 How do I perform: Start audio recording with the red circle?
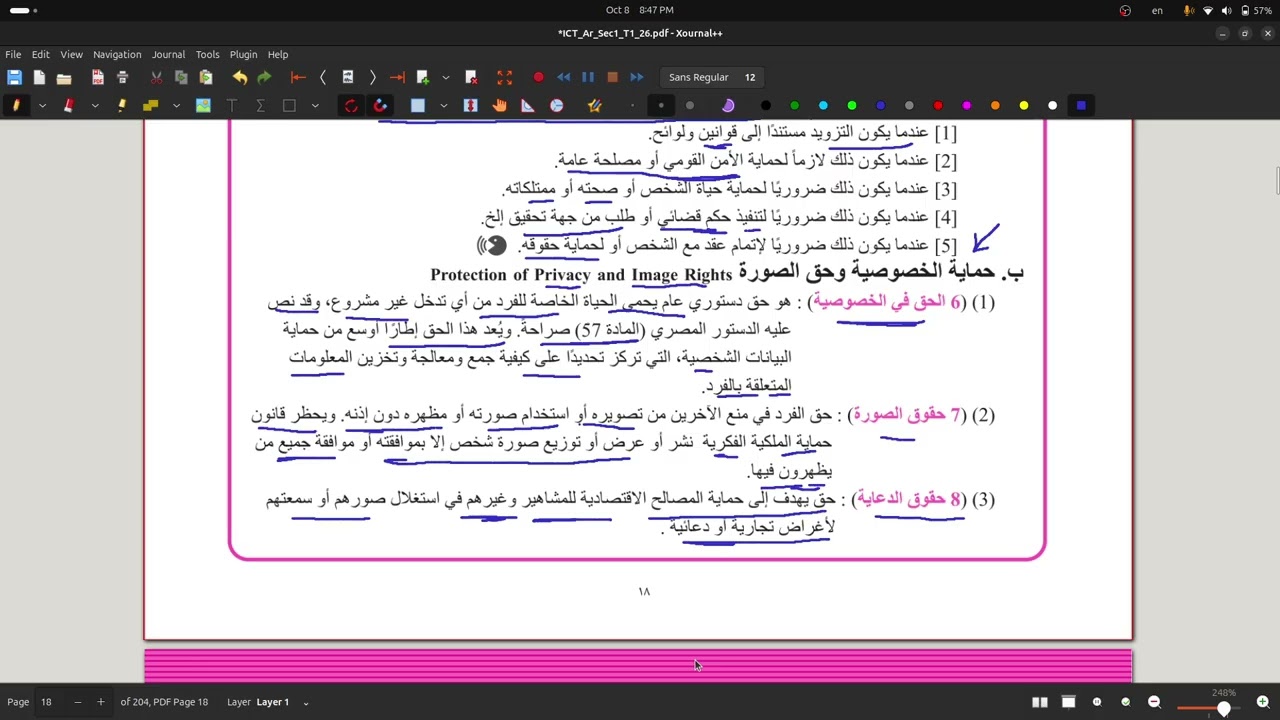coord(539,77)
